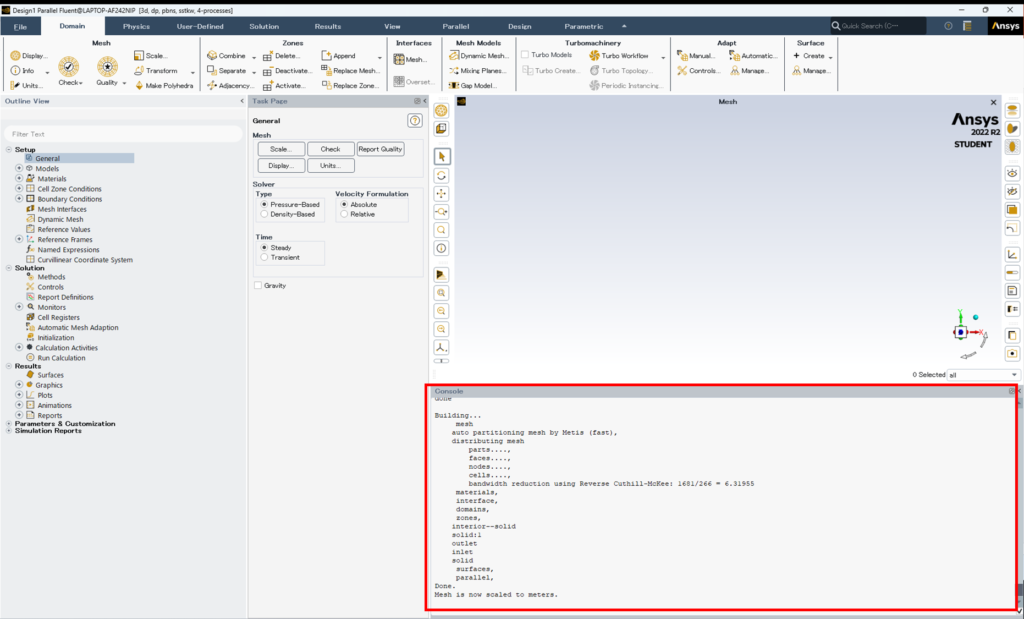
Task: Open Dynamic Mesh model tool
Action: 479,56
